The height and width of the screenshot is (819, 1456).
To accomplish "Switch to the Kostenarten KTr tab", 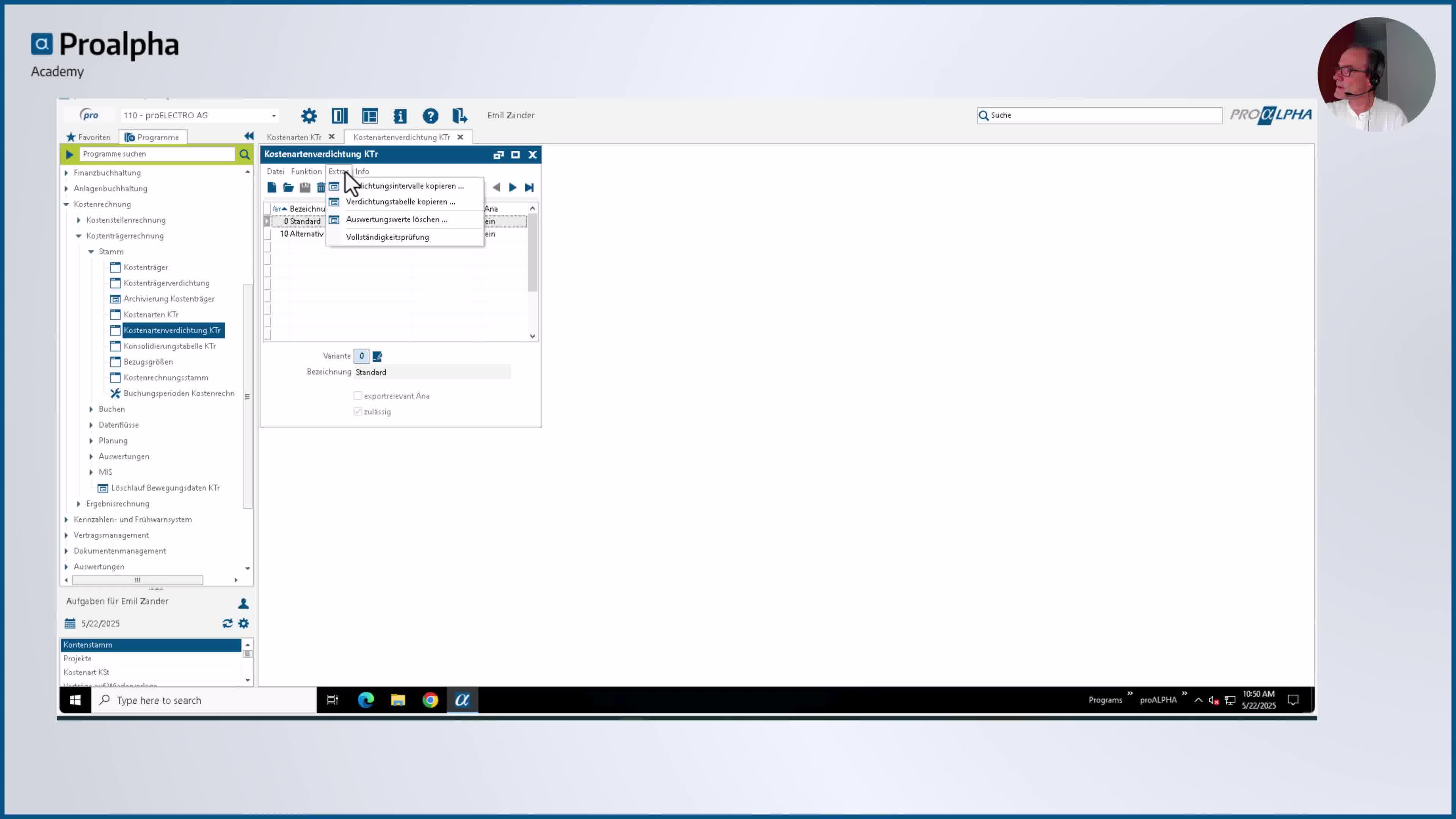I will tap(294, 137).
